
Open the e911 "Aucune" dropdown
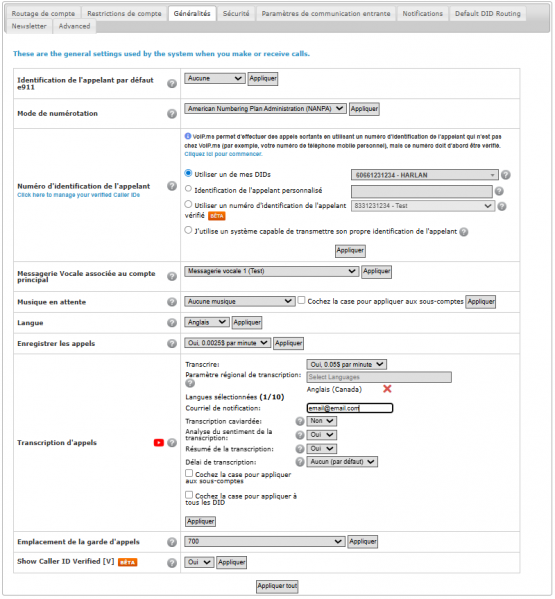point(215,78)
